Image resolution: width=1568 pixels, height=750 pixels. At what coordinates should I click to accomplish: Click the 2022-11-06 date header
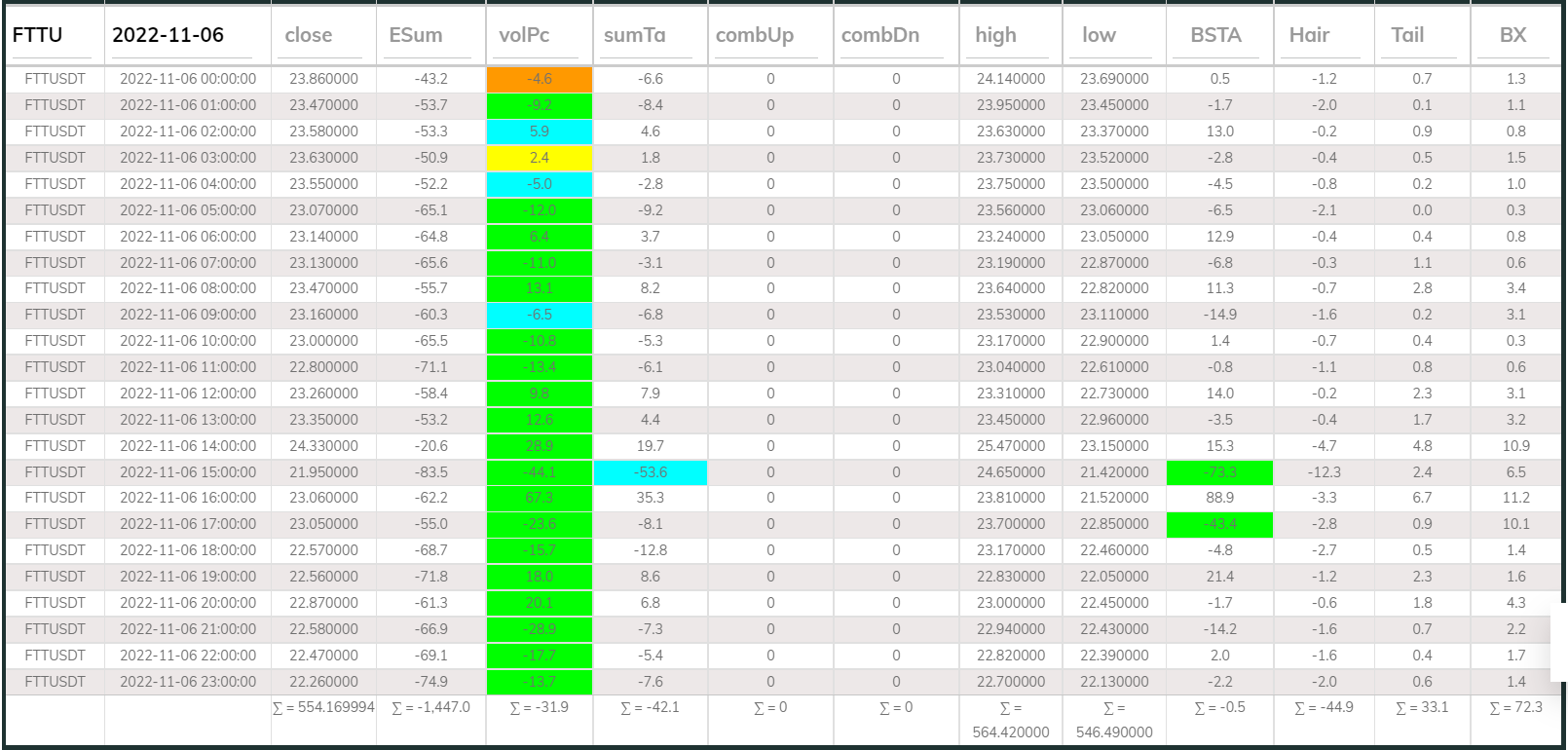tap(168, 35)
